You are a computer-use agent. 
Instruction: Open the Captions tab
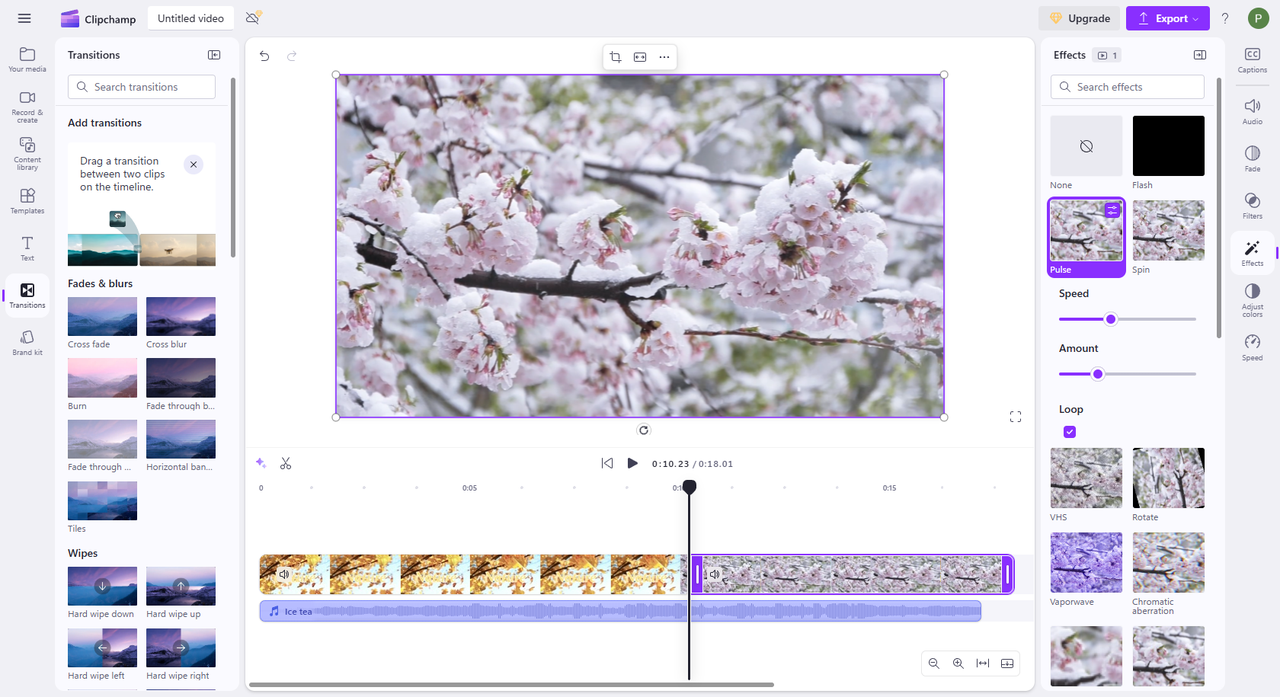1252,60
